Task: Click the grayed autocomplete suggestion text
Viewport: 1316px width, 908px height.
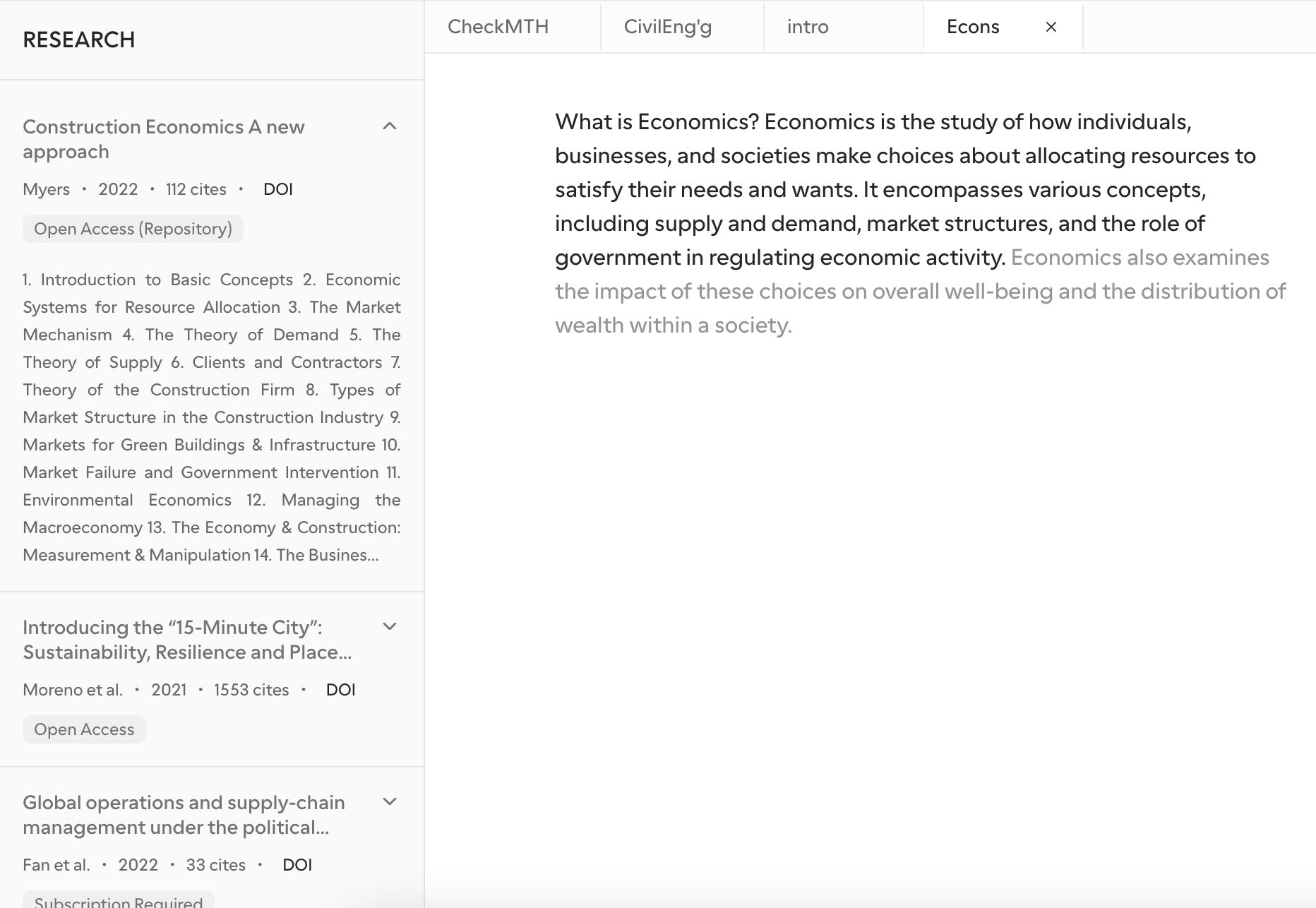Action: coord(918,290)
